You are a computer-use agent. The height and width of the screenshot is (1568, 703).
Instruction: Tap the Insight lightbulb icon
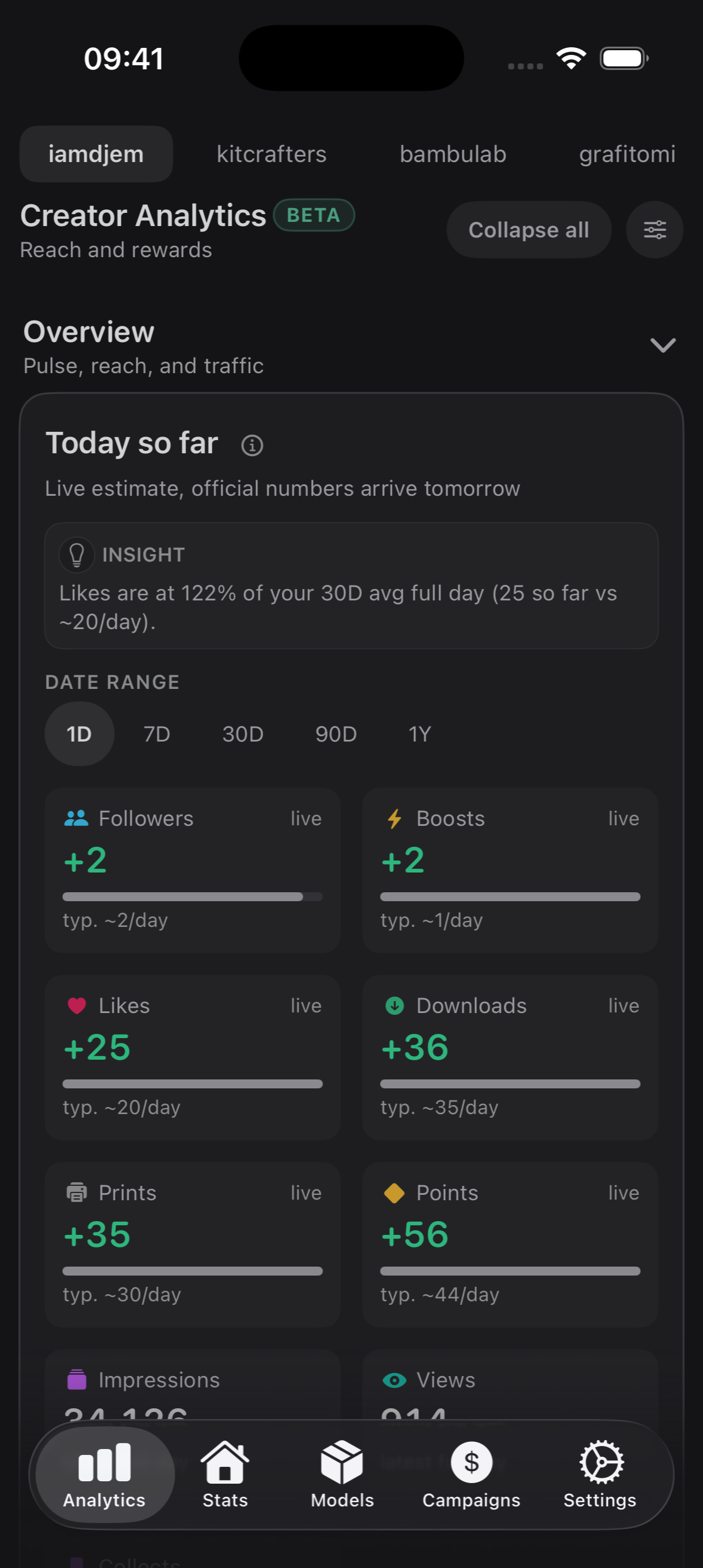click(x=77, y=554)
